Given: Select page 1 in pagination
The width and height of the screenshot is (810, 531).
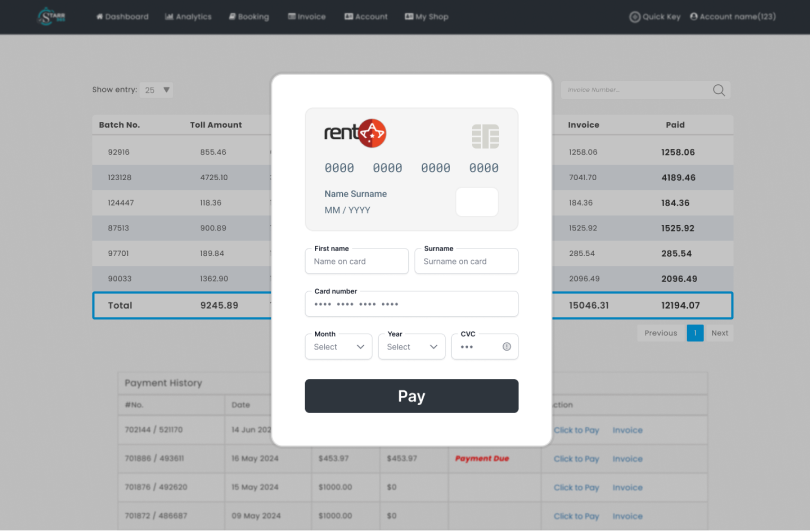Looking at the screenshot, I should coord(695,333).
